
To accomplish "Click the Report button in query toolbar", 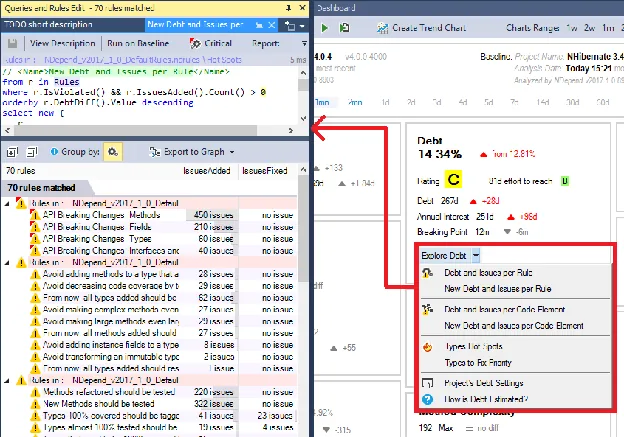I will [x=265, y=43].
